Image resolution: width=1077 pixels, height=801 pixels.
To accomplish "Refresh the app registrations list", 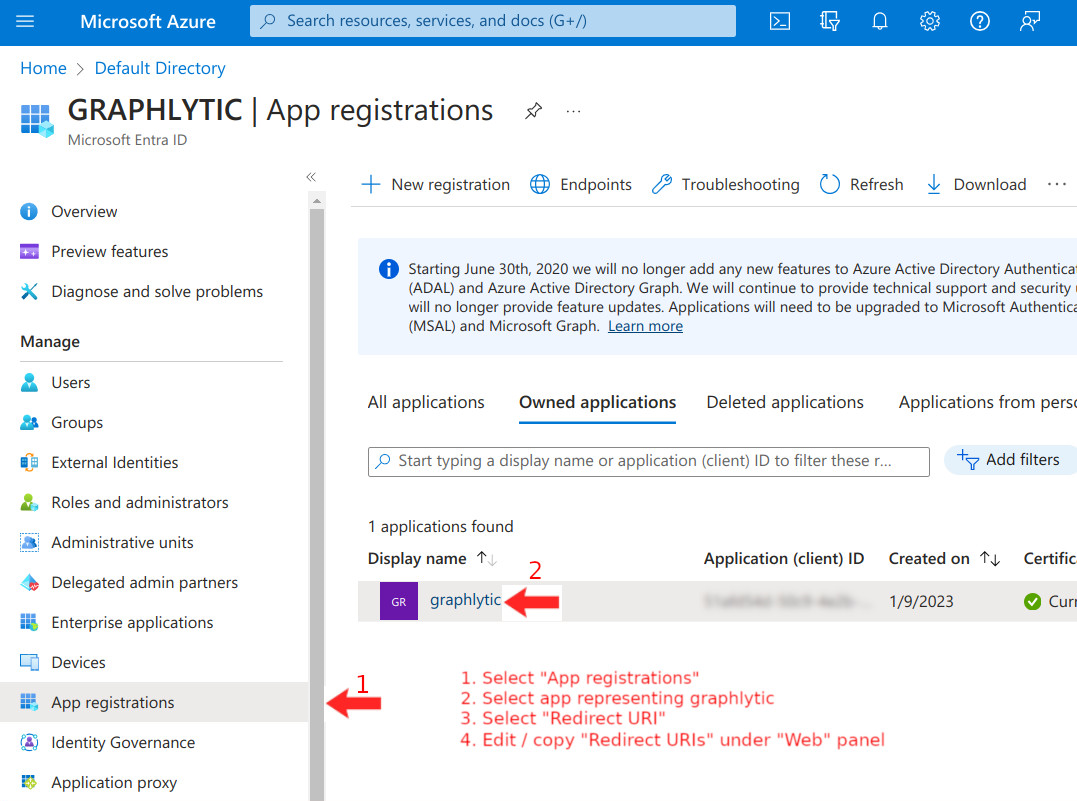I will pyautogui.click(x=861, y=184).
